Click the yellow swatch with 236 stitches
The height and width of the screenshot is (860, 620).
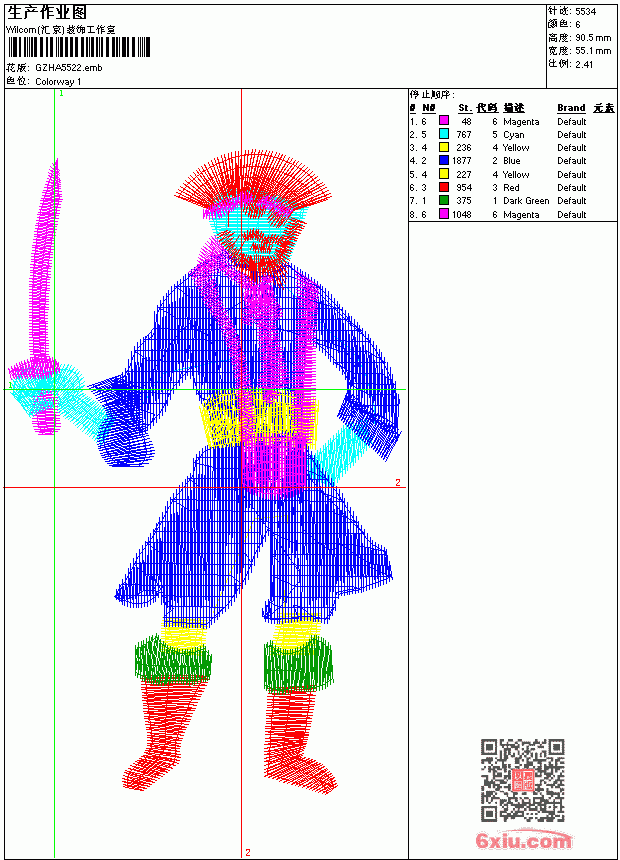tap(444, 147)
